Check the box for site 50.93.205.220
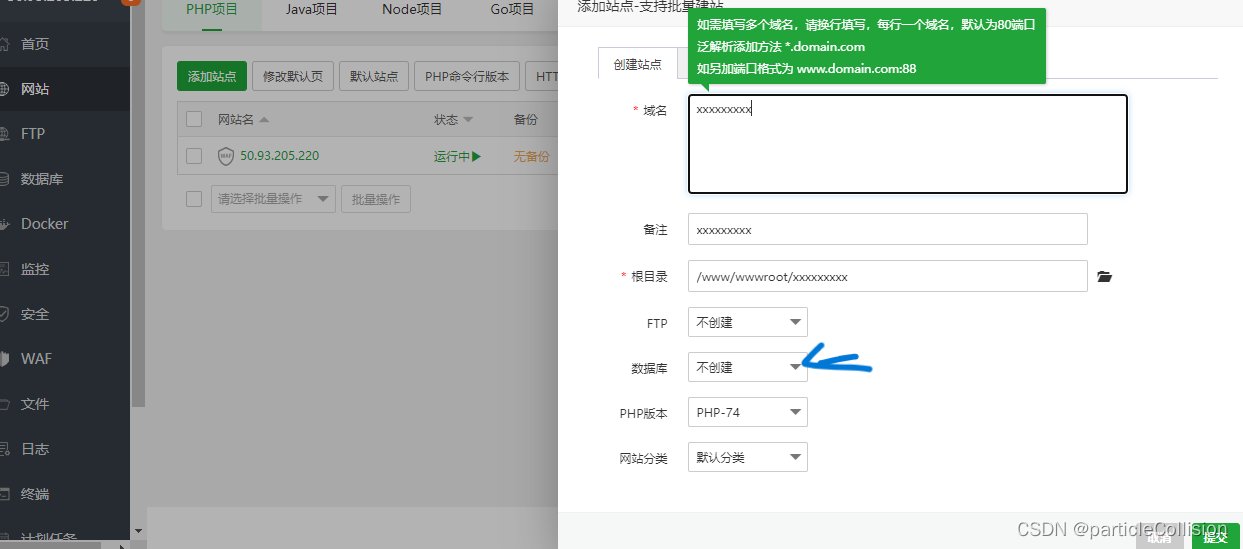 (x=194, y=156)
